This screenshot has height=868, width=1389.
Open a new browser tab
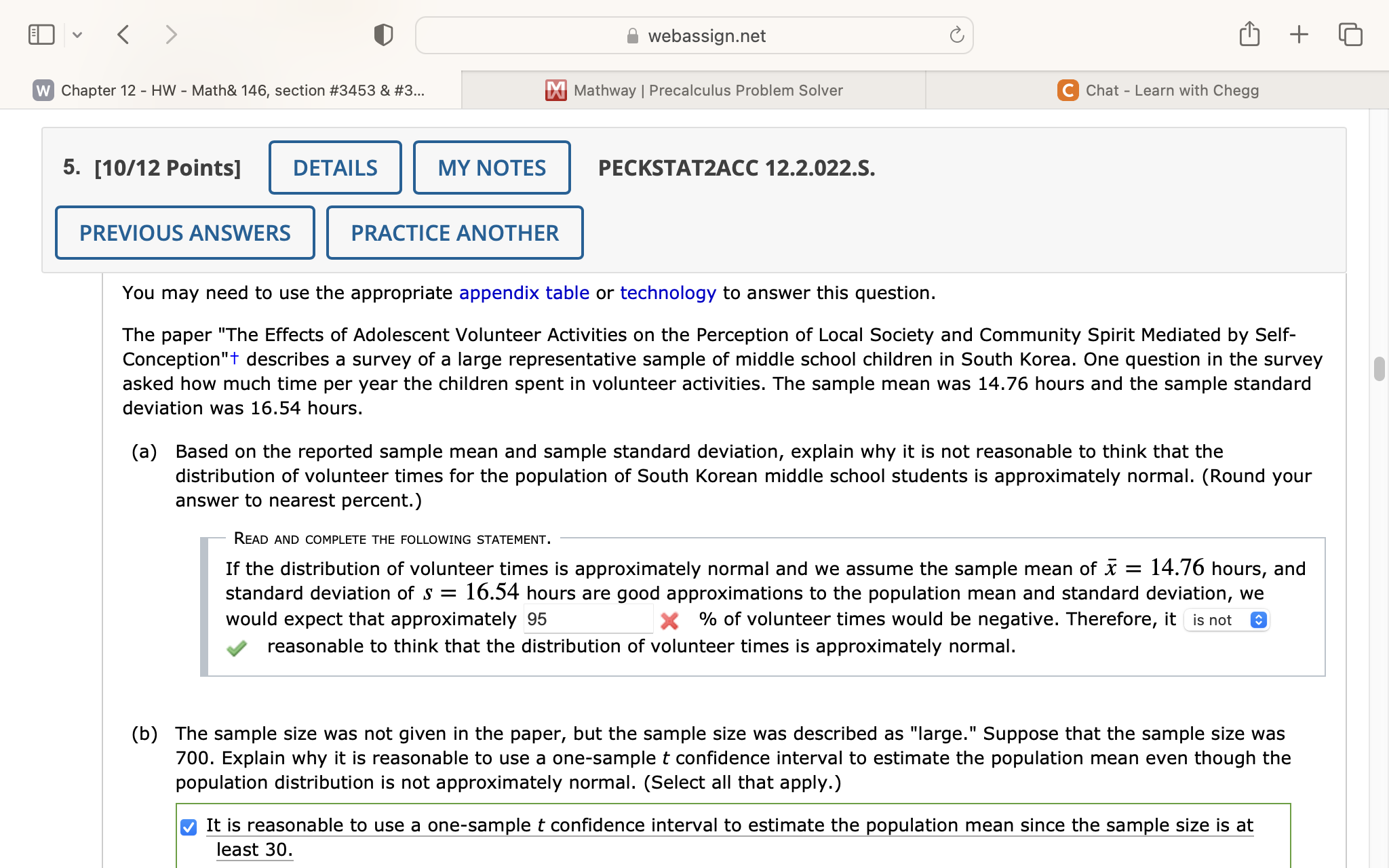pos(1299,34)
